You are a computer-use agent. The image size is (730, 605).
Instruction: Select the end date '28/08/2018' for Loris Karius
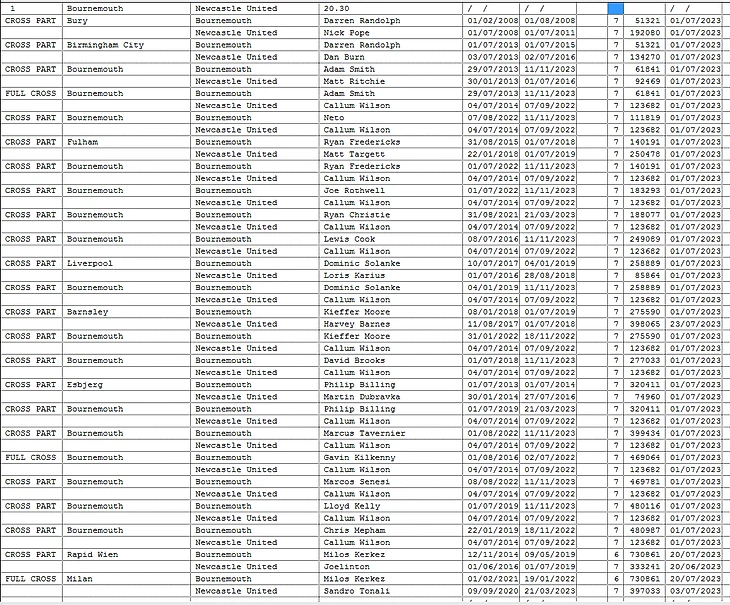(x=550, y=275)
